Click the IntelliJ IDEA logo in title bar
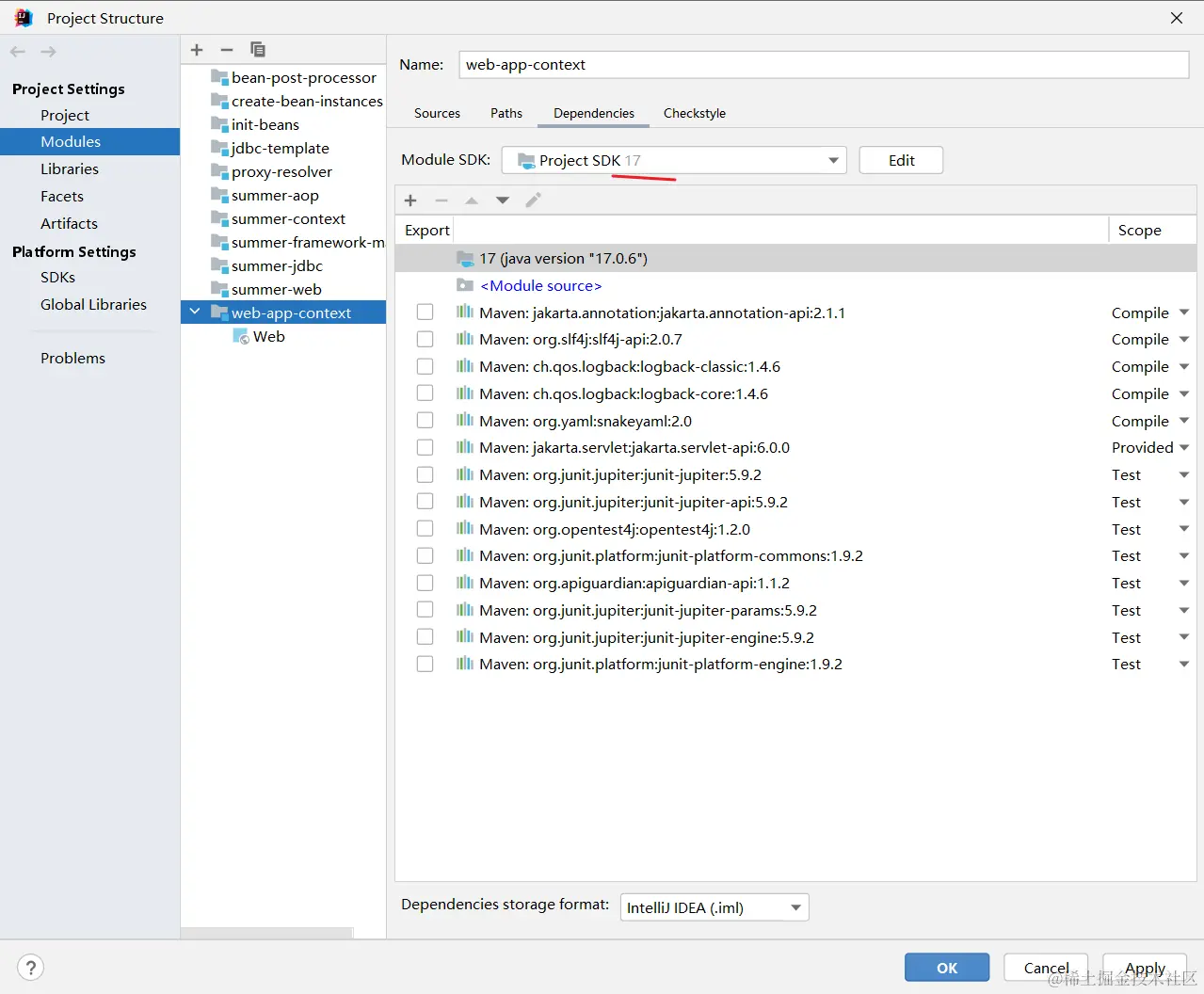The width and height of the screenshot is (1204, 994). 24,18
